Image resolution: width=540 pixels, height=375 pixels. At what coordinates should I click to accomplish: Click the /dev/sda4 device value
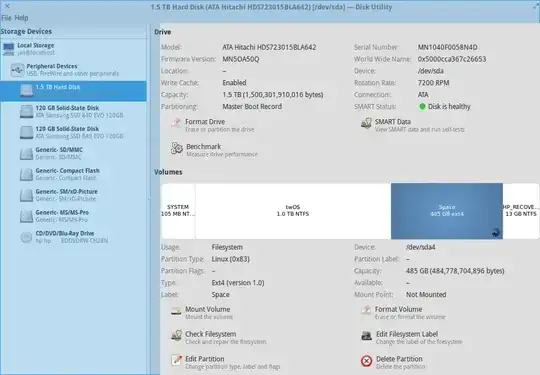click(420, 247)
